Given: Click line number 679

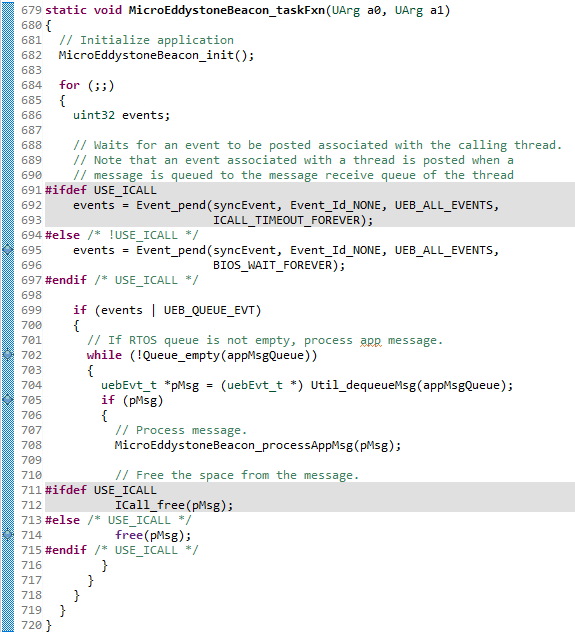Looking at the screenshot, I should pos(31,10).
